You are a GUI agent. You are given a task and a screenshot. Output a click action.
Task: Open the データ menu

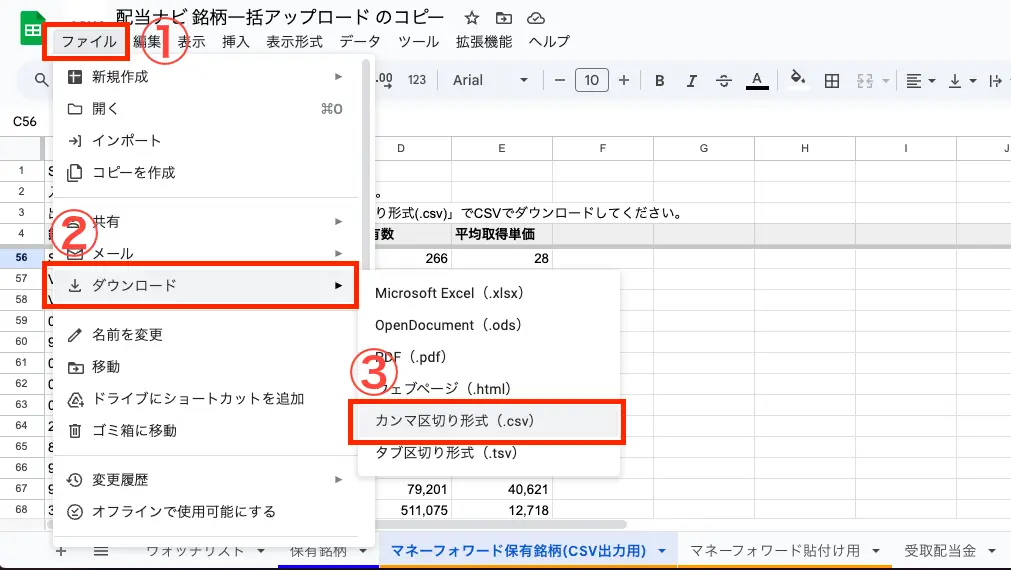(360, 42)
